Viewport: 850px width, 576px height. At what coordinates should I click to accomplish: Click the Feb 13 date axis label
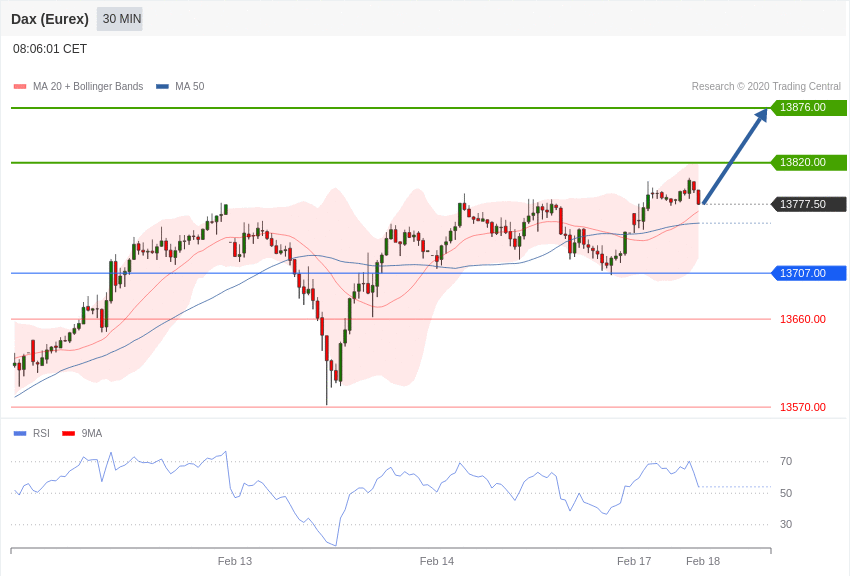pos(235,561)
